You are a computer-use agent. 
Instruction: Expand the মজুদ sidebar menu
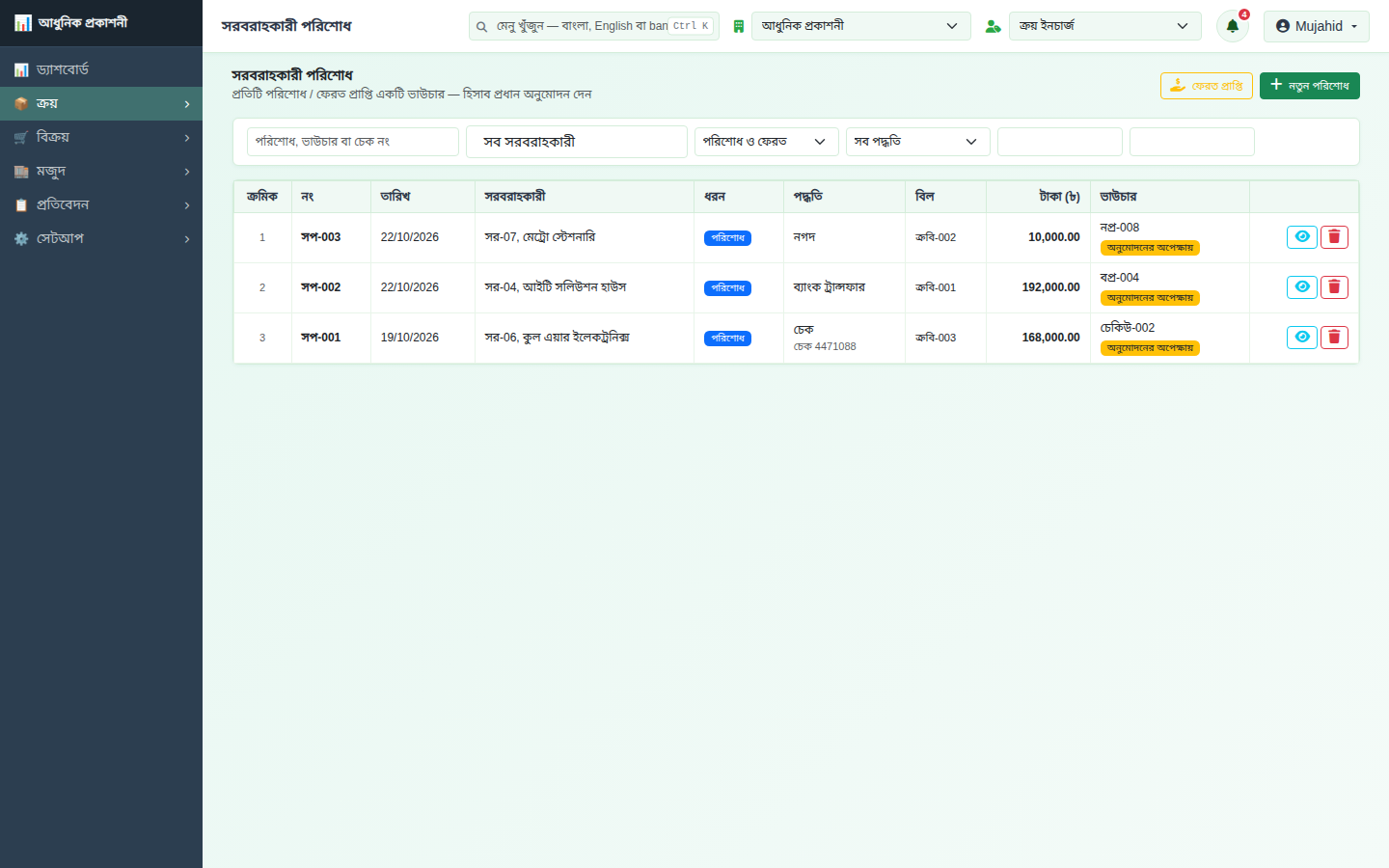click(x=101, y=171)
